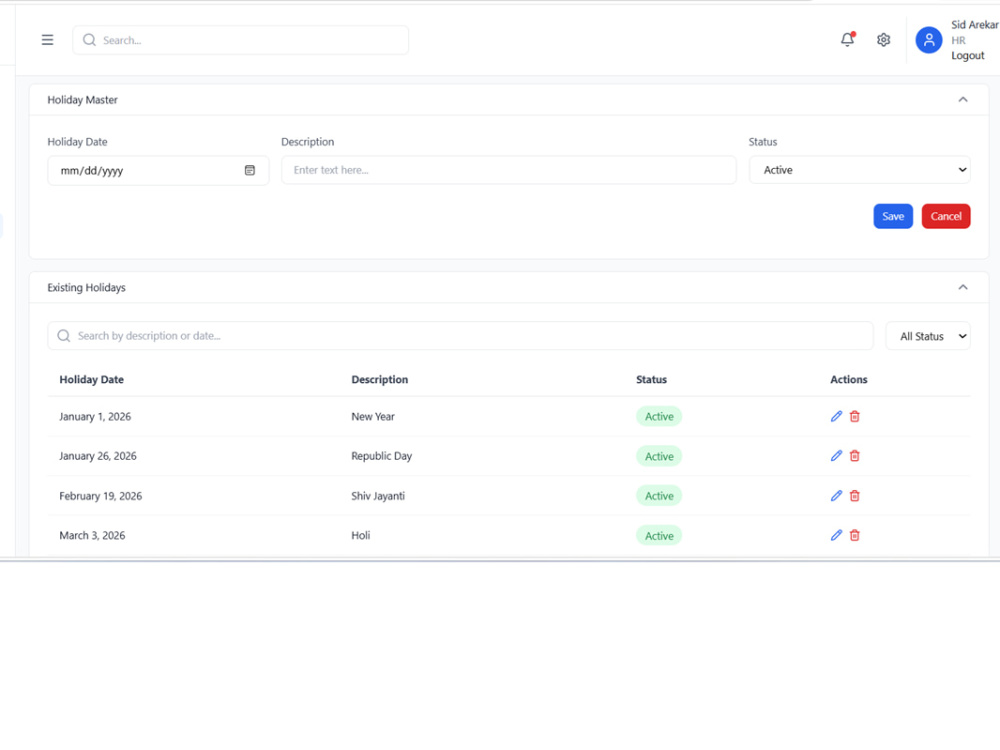Cancel the holiday form
The height and width of the screenshot is (750, 1000).
pos(946,216)
